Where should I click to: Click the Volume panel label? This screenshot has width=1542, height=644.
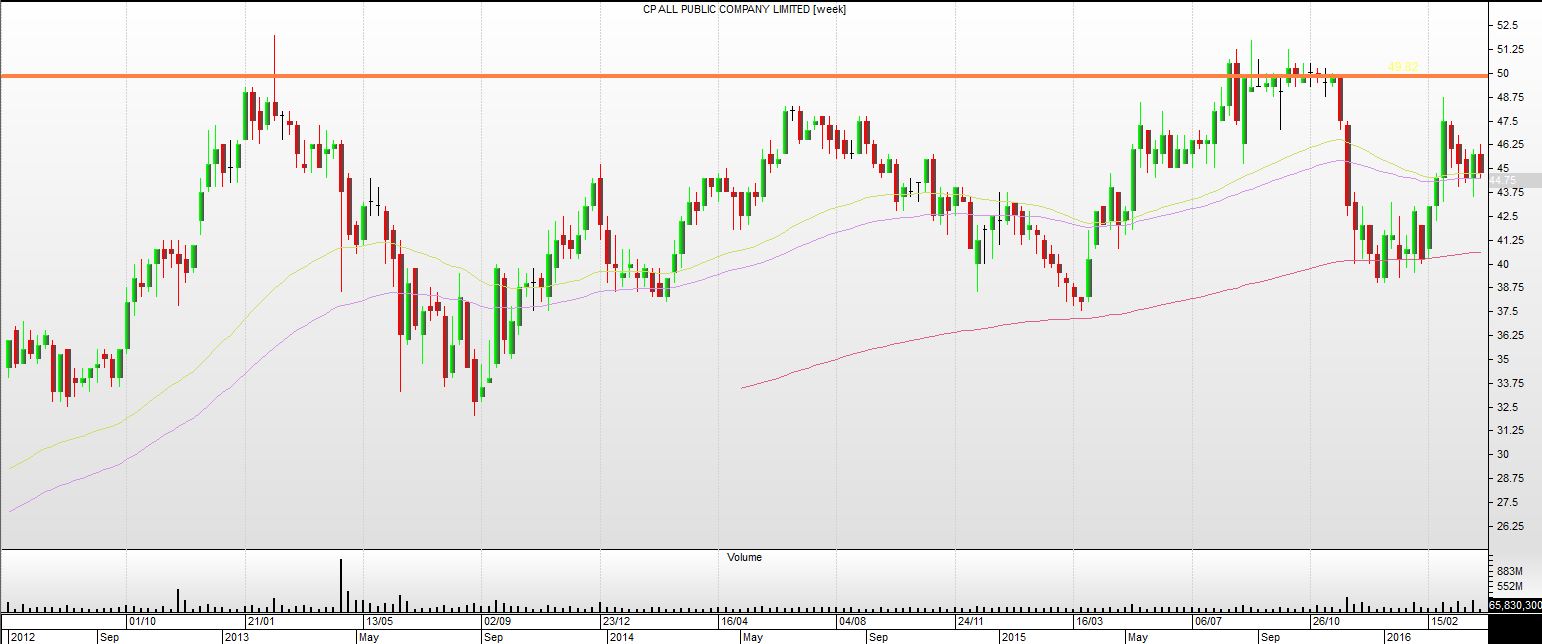(744, 557)
